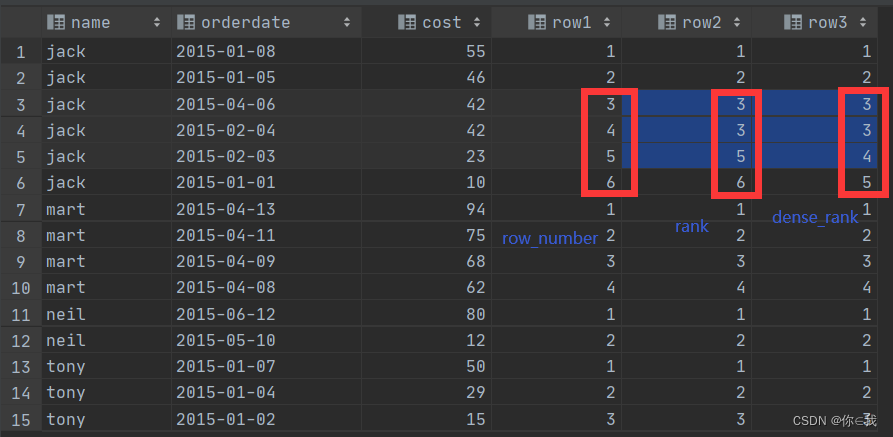Click the date cell 2015-01-01
Image resolution: width=893 pixels, height=437 pixels.
[266, 182]
